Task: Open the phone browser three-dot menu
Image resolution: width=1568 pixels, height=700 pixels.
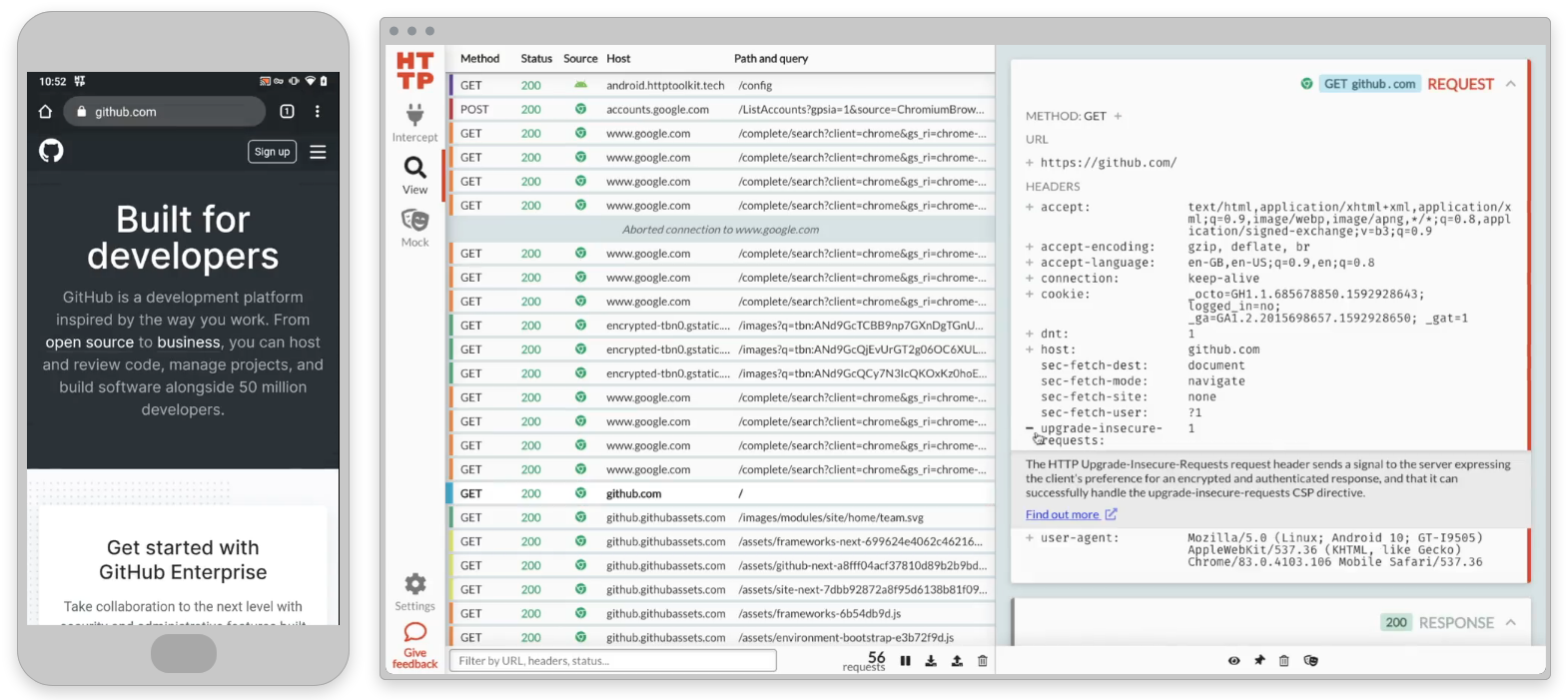Action: click(318, 111)
